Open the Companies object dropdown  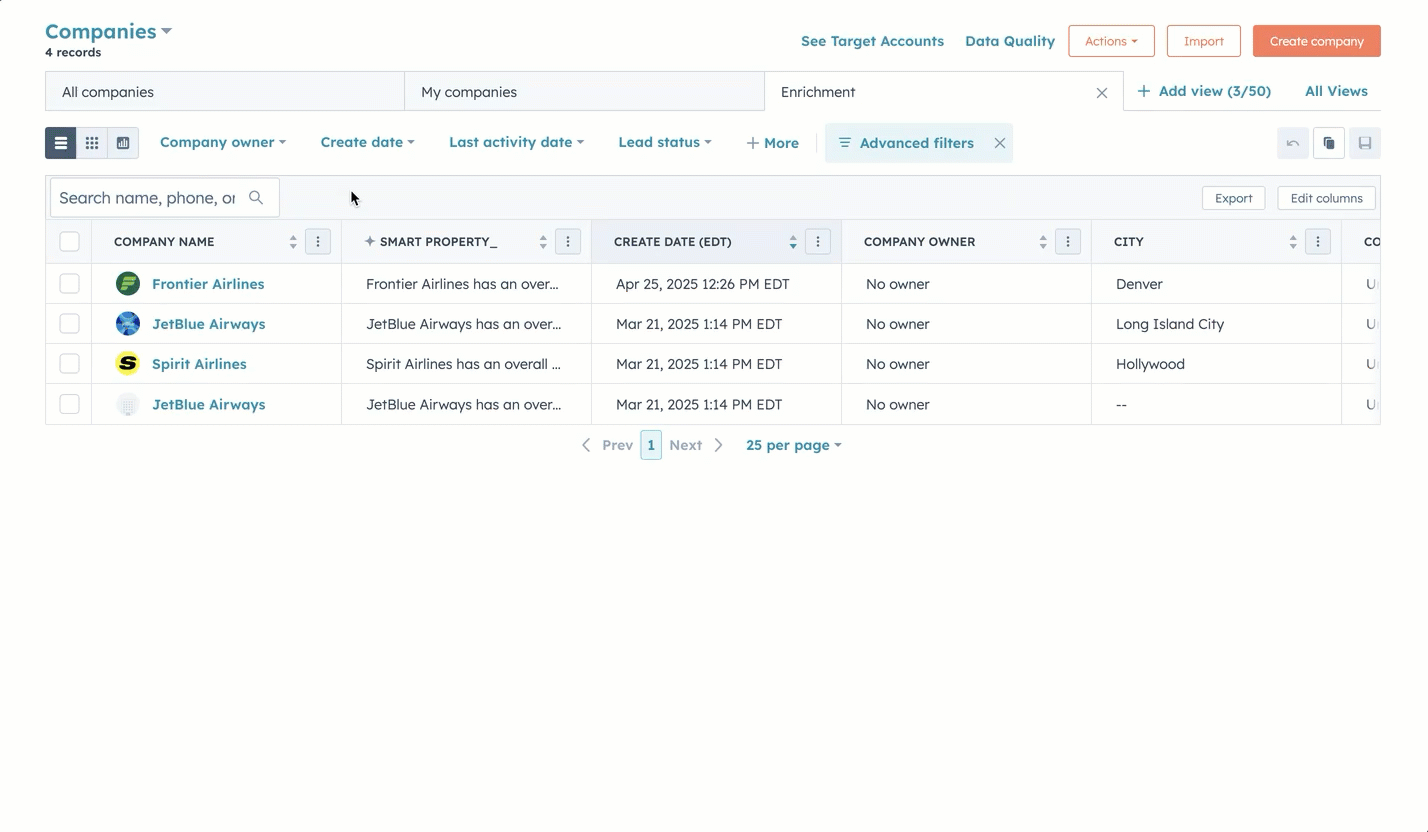[x=109, y=32]
